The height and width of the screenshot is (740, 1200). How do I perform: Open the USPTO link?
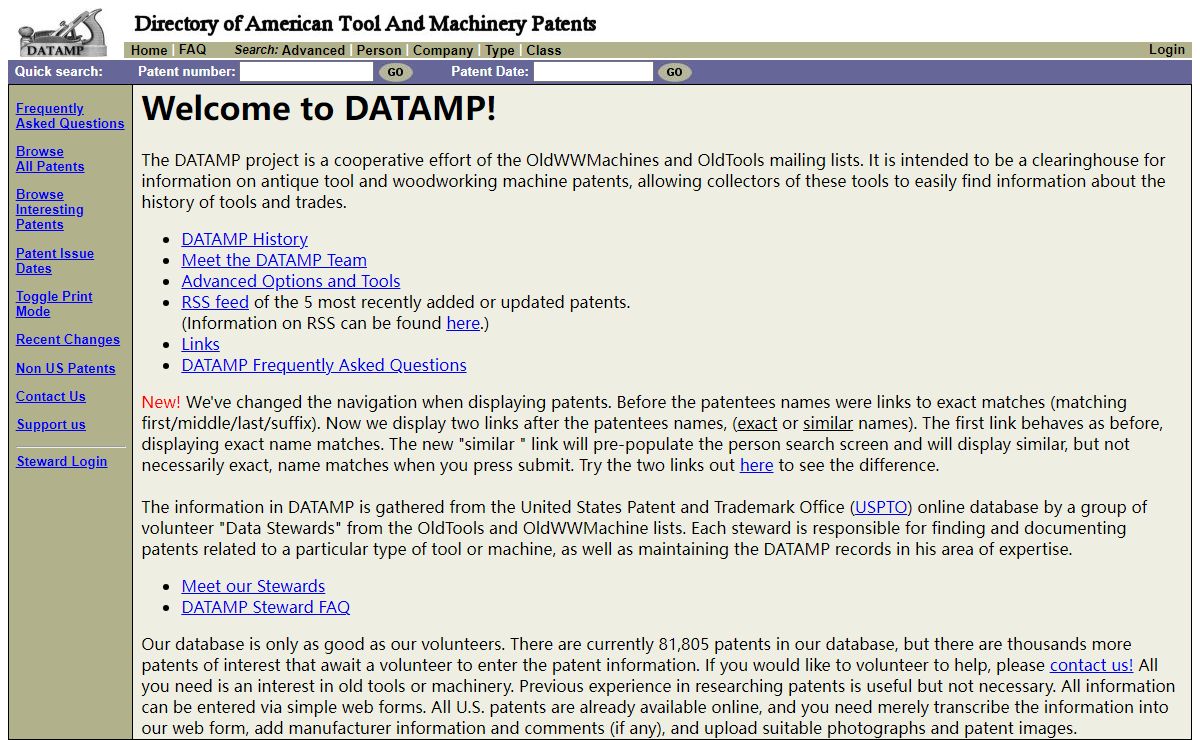pos(882,506)
